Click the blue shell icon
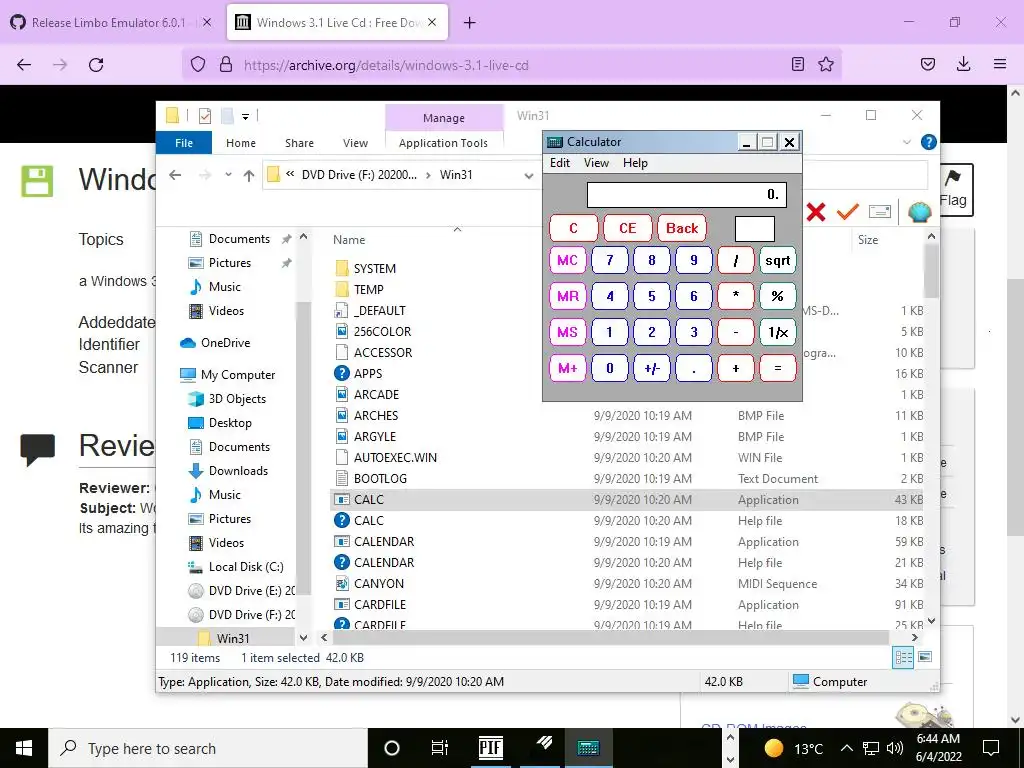This screenshot has height=768, width=1024. (x=920, y=212)
